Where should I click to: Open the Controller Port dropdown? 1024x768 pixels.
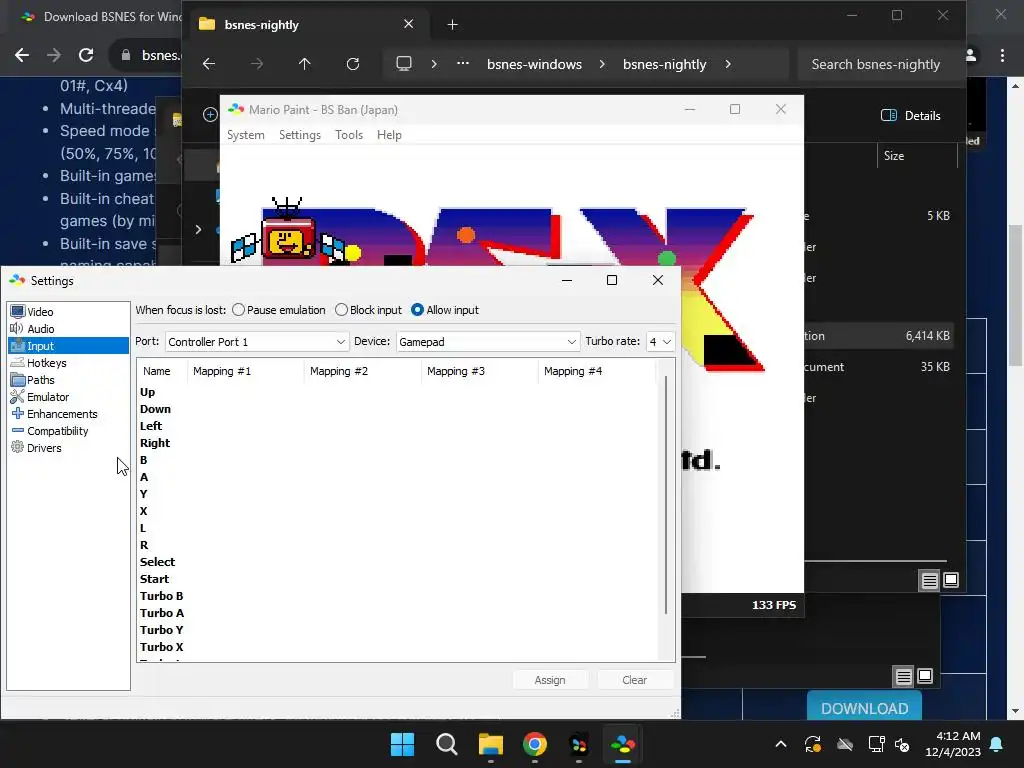coord(257,342)
